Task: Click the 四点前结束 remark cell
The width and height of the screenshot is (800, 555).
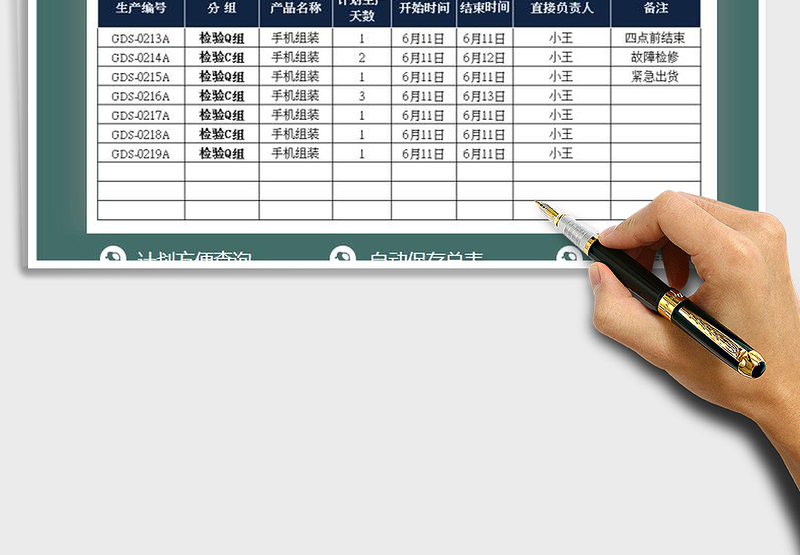Action: click(x=655, y=38)
